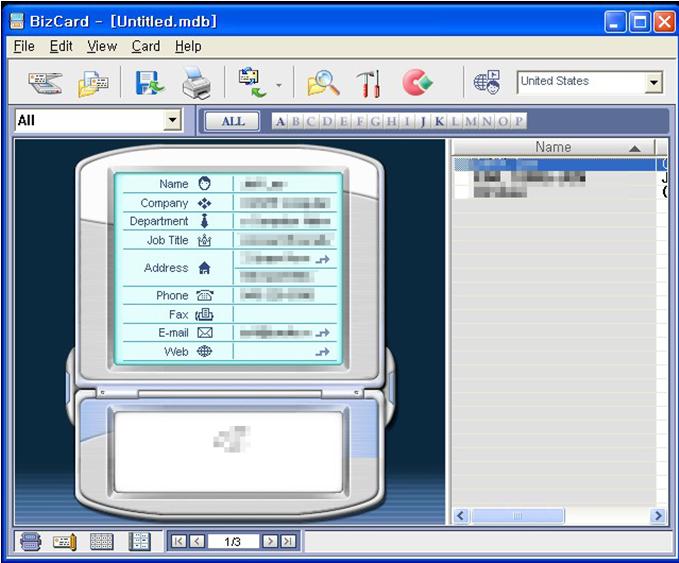This screenshot has height=563, width=679.
Task: Click the synchronize cards toolbar icon
Action: (x=252, y=82)
